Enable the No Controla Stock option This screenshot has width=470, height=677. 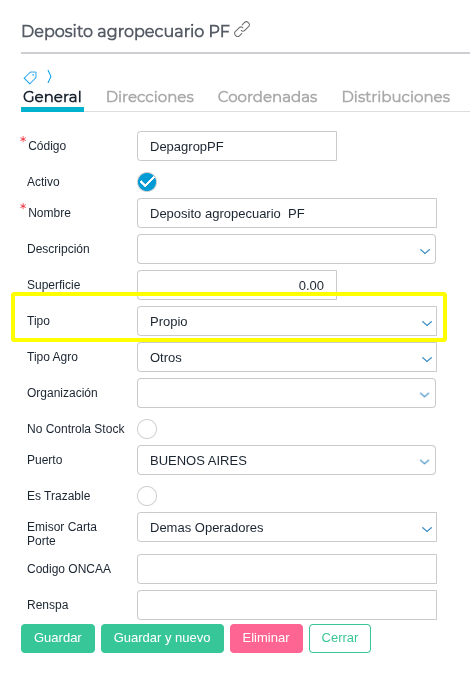147,429
